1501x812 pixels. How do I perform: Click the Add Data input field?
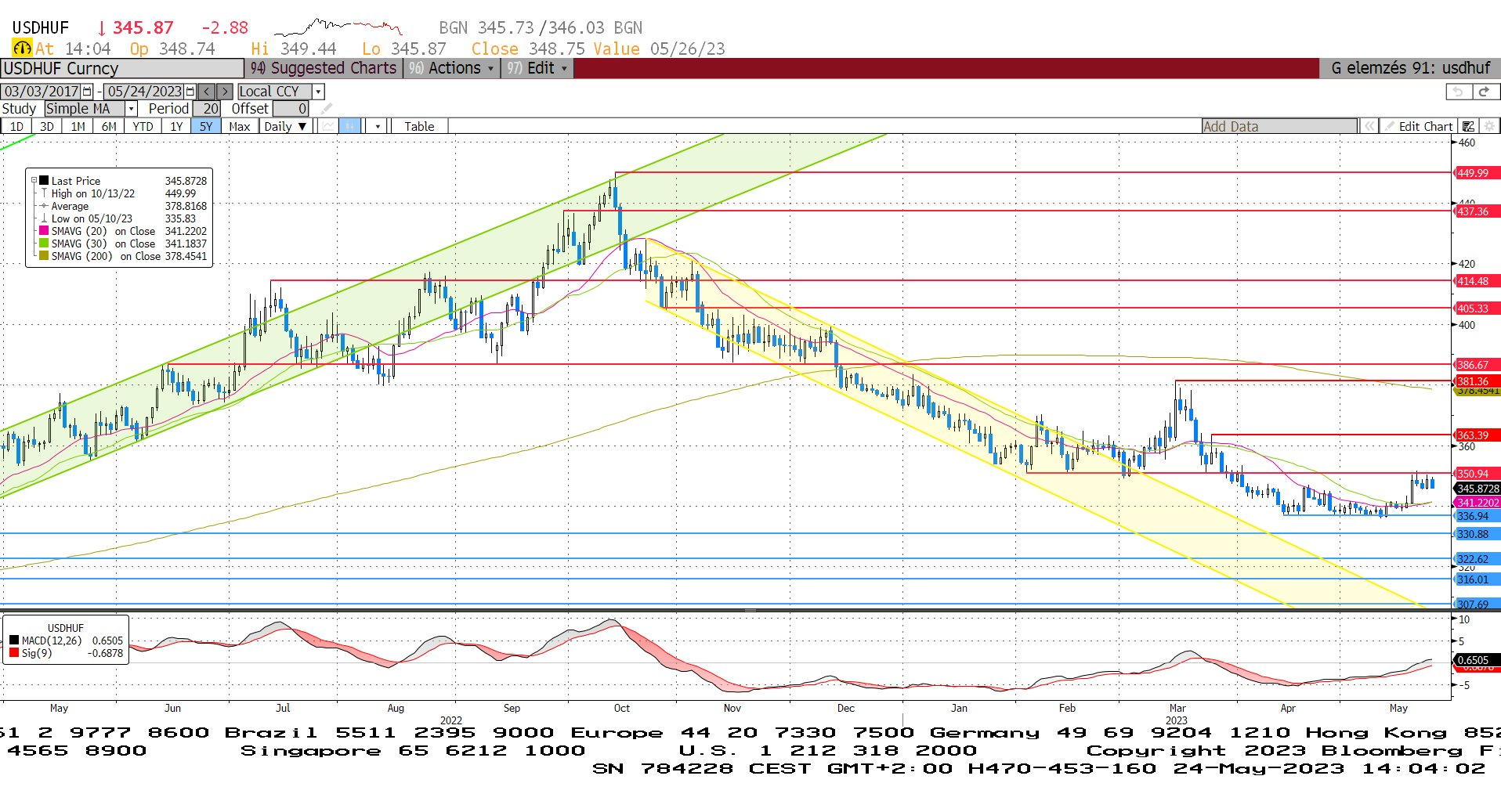(1279, 126)
